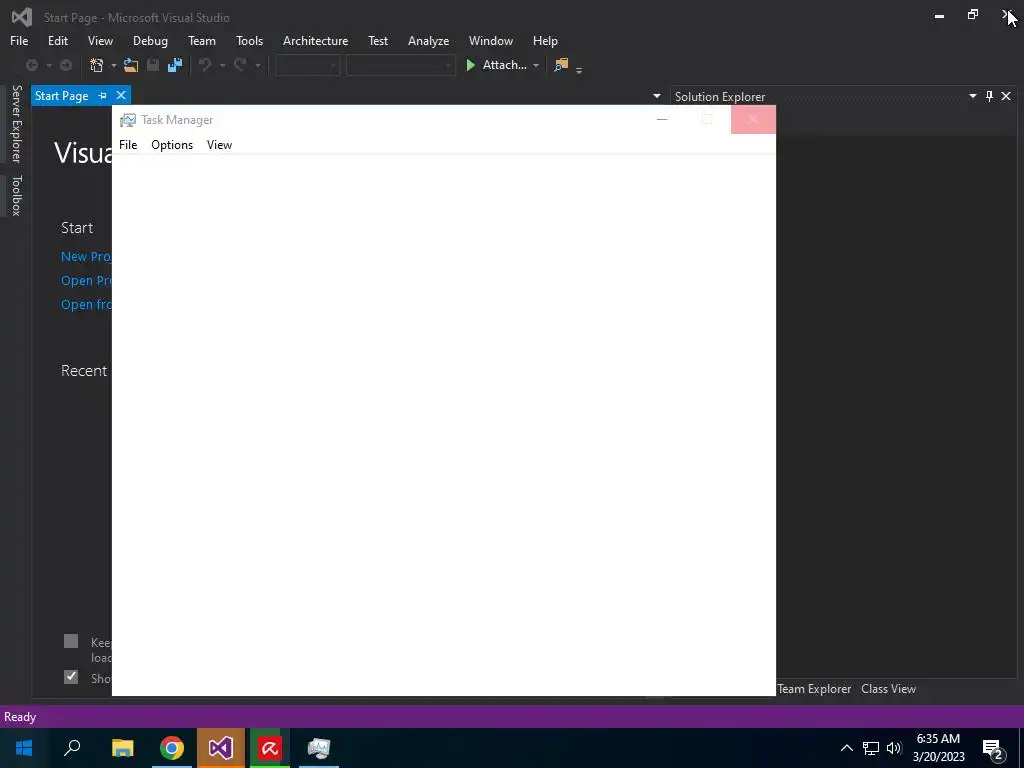This screenshot has width=1024, height=768.
Task: Click the Redo toolbar icon
Action: pyautogui.click(x=240, y=65)
